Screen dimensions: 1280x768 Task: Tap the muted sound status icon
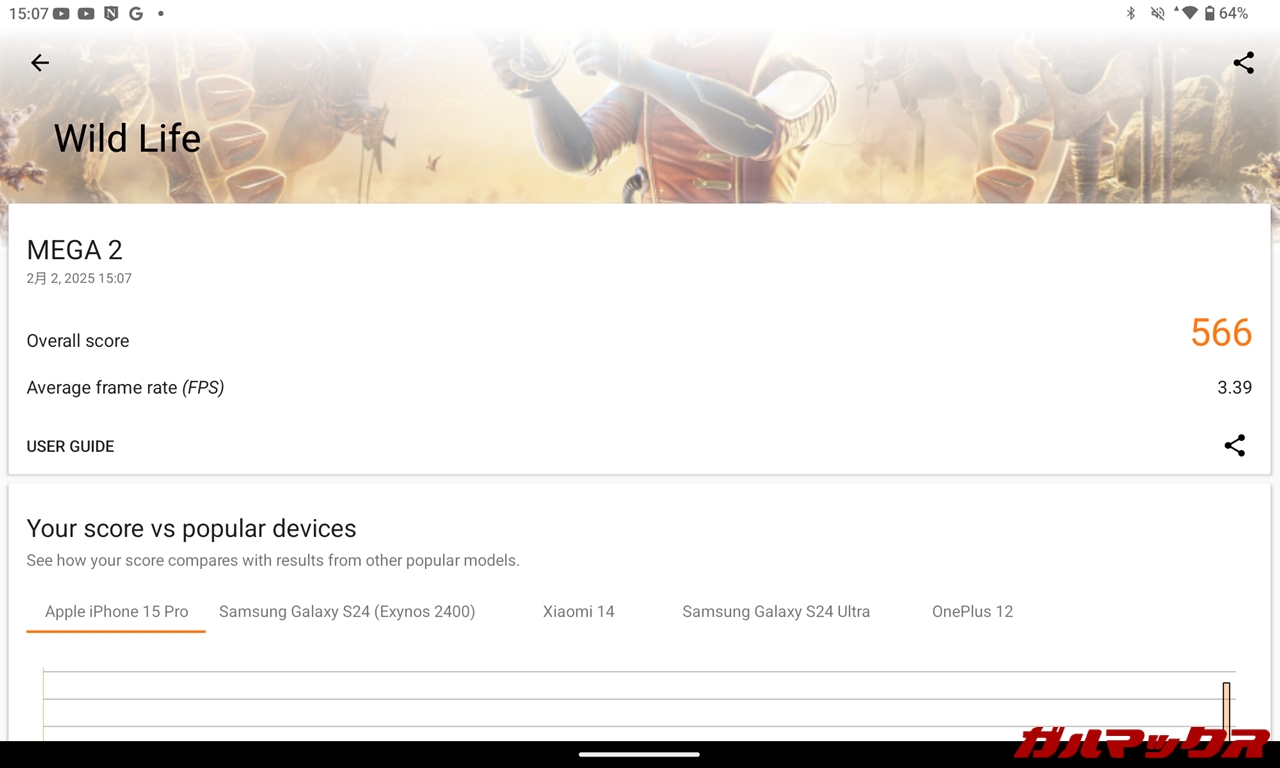coord(1157,14)
